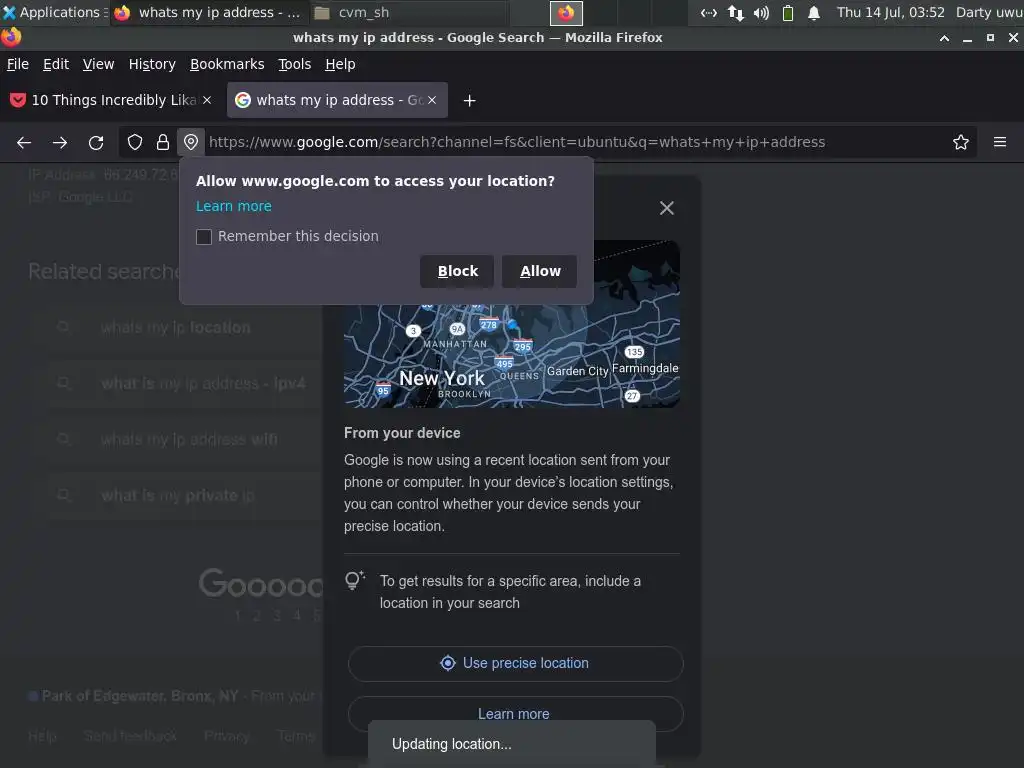
Task: Open the Applications menu in the panel
Action: (55, 12)
